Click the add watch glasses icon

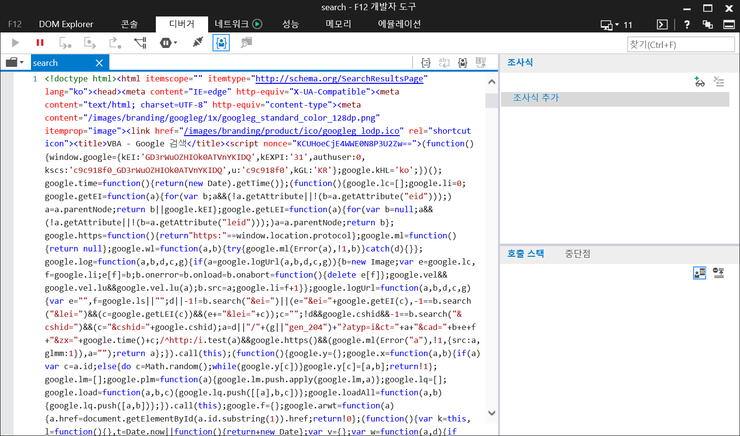pos(701,81)
